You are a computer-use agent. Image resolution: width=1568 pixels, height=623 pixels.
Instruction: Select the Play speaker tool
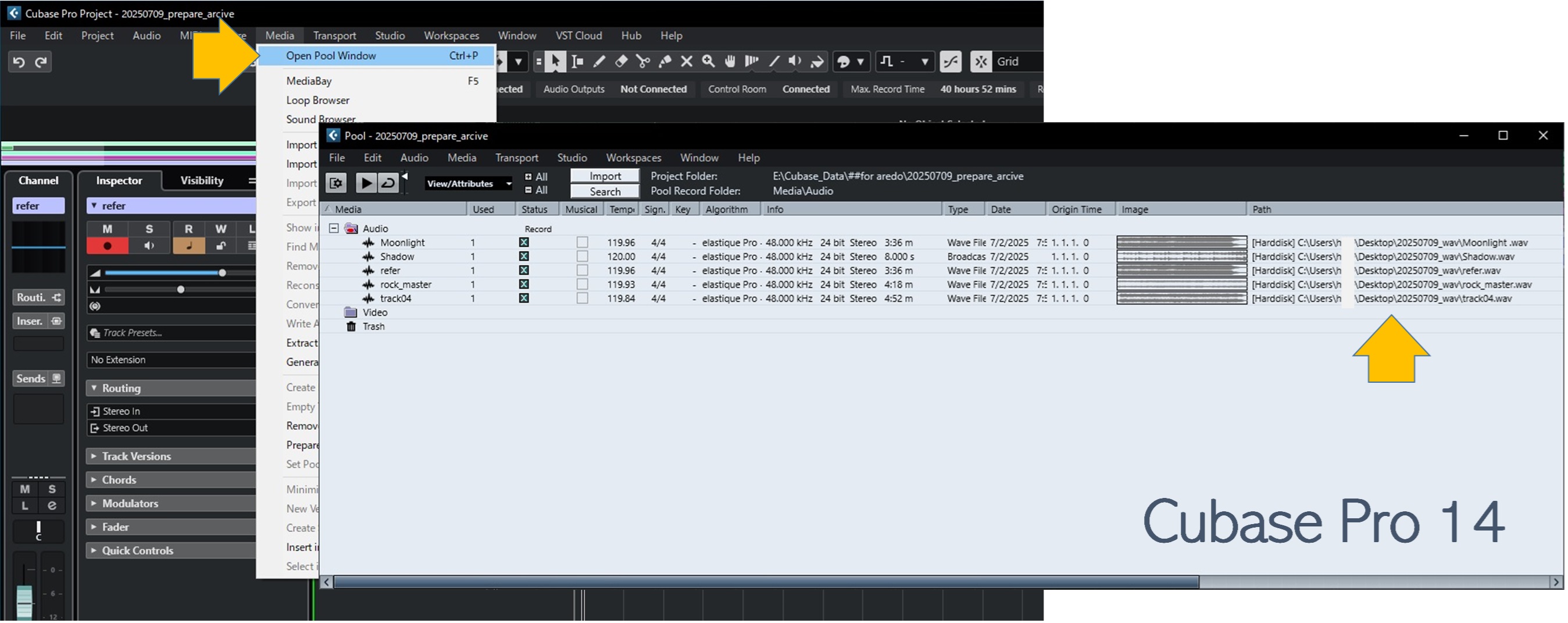(795, 62)
